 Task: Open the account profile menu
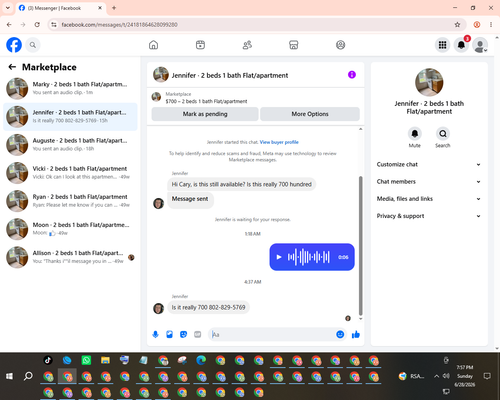coord(480,45)
